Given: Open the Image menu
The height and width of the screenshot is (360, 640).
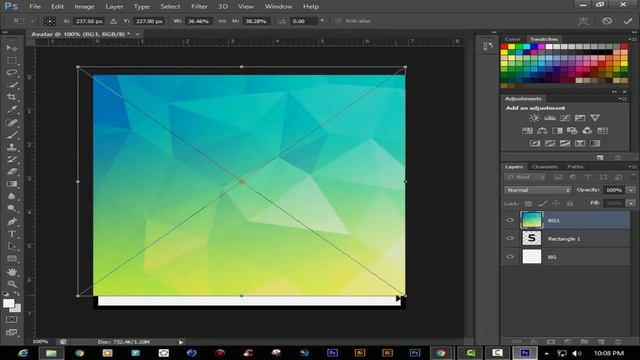Looking at the screenshot, I should (x=84, y=7).
